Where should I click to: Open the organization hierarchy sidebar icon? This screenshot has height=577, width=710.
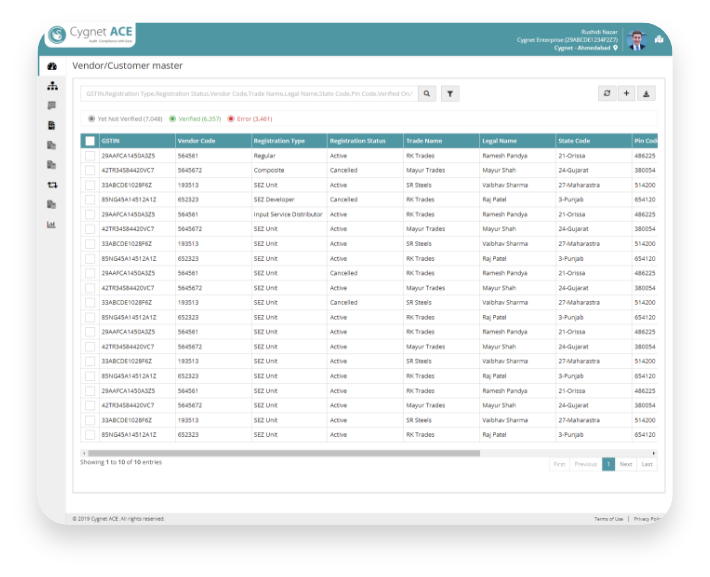tap(52, 86)
